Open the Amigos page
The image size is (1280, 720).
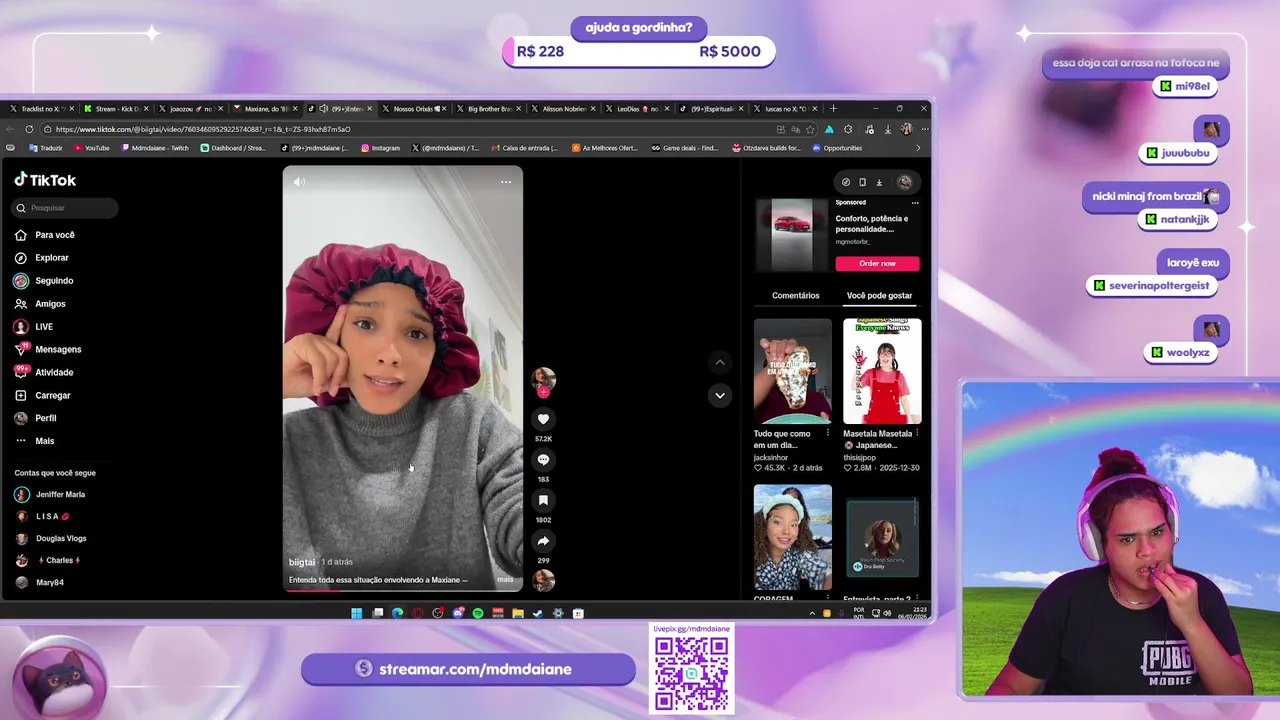[41, 304]
